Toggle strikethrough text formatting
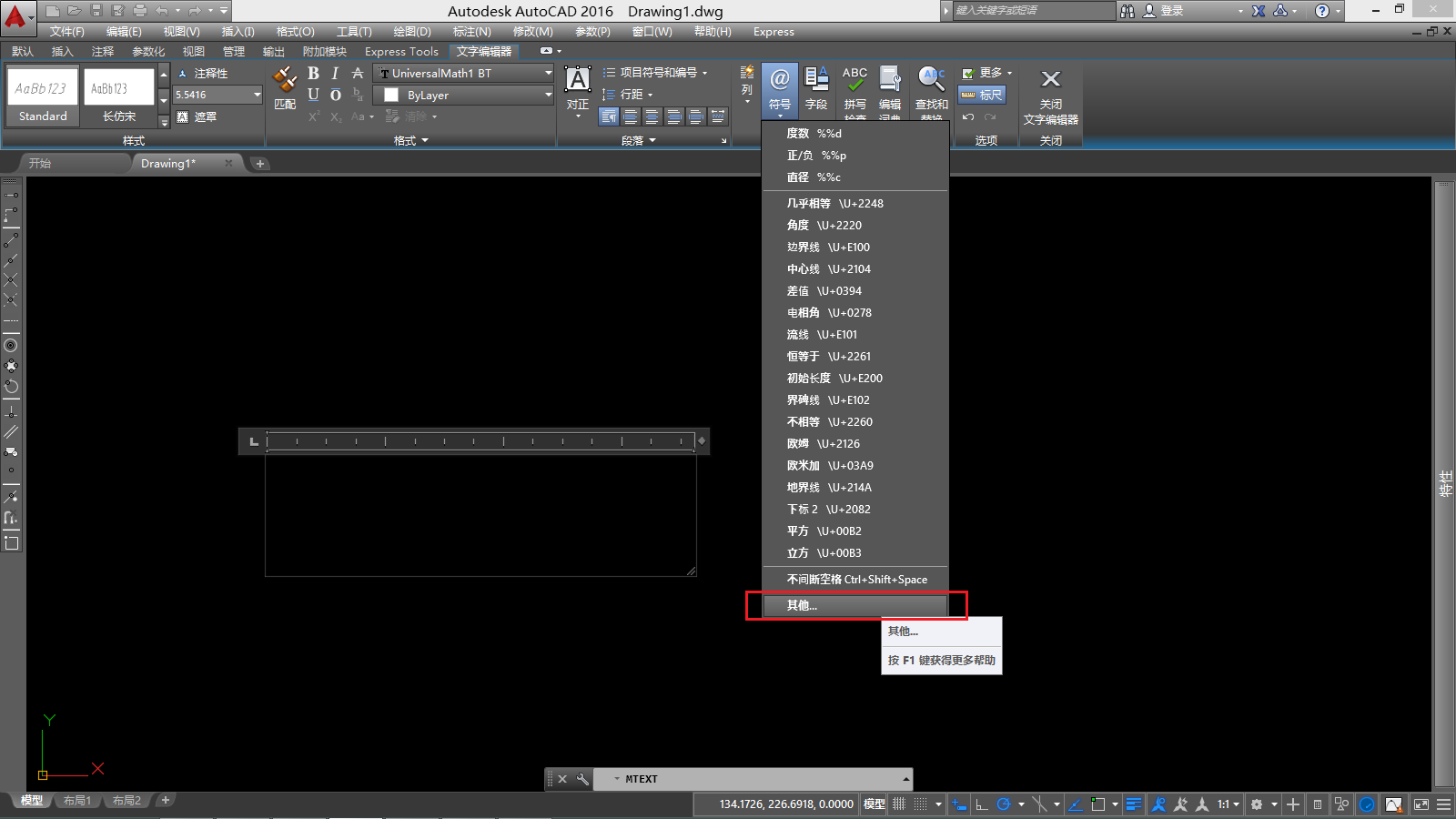Screen dimensions: 1456x819 358,73
